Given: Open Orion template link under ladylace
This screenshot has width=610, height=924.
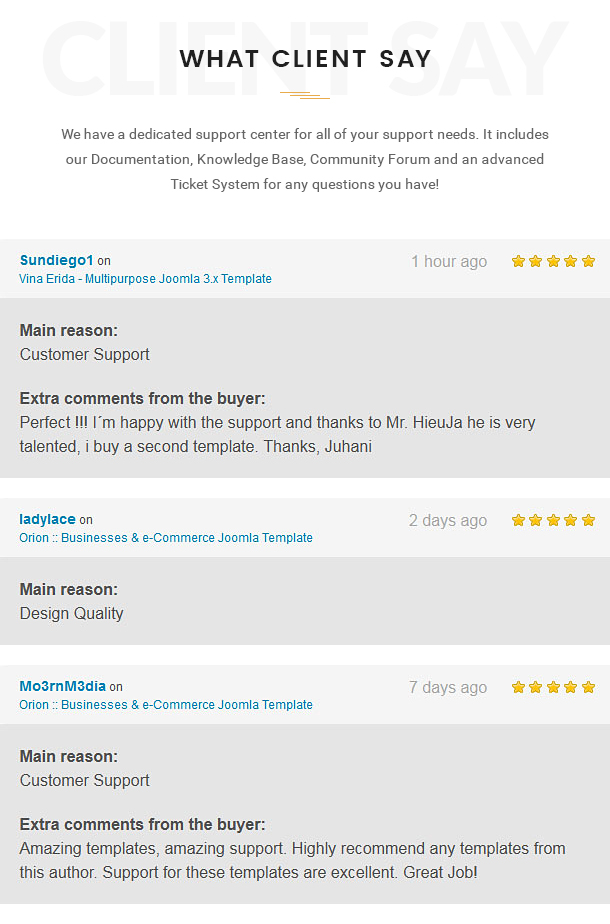Looking at the screenshot, I should pos(166,537).
